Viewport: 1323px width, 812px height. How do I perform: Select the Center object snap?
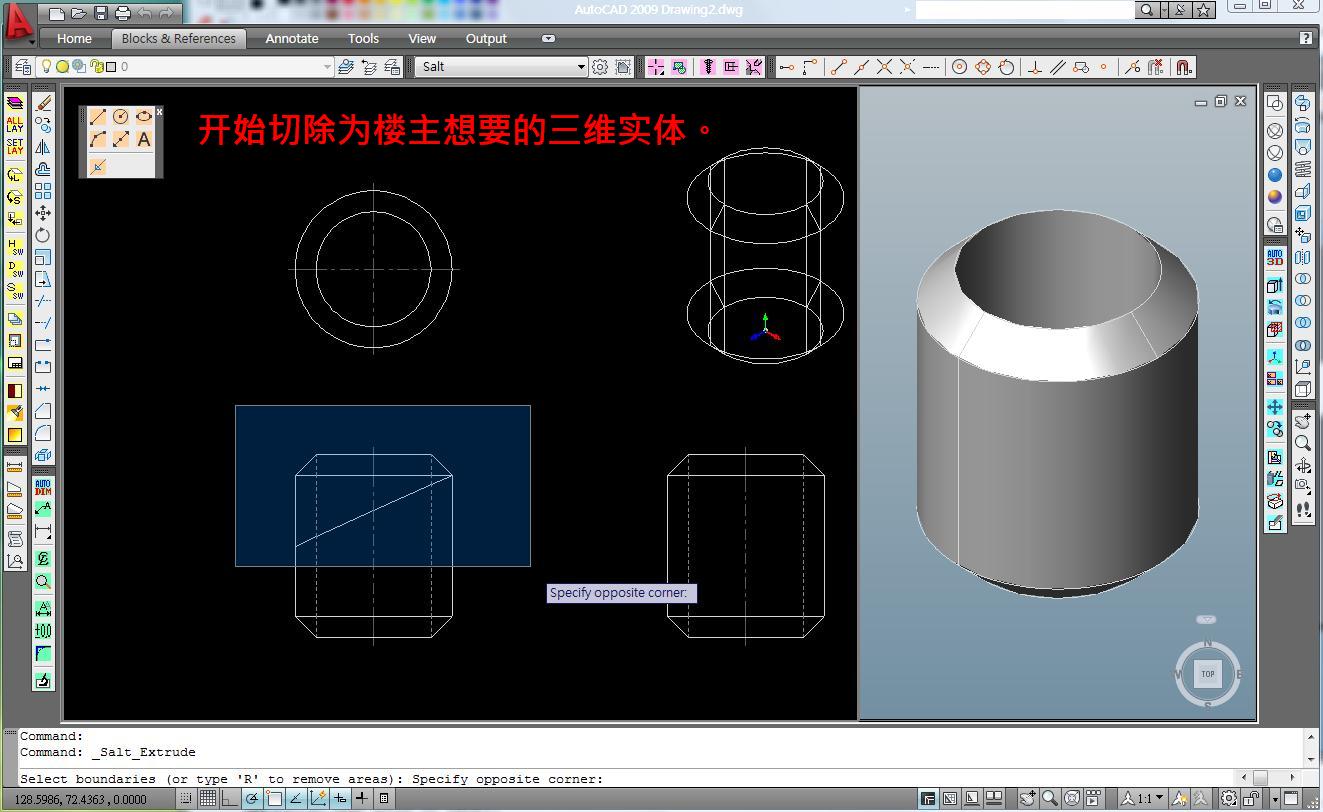click(x=960, y=67)
